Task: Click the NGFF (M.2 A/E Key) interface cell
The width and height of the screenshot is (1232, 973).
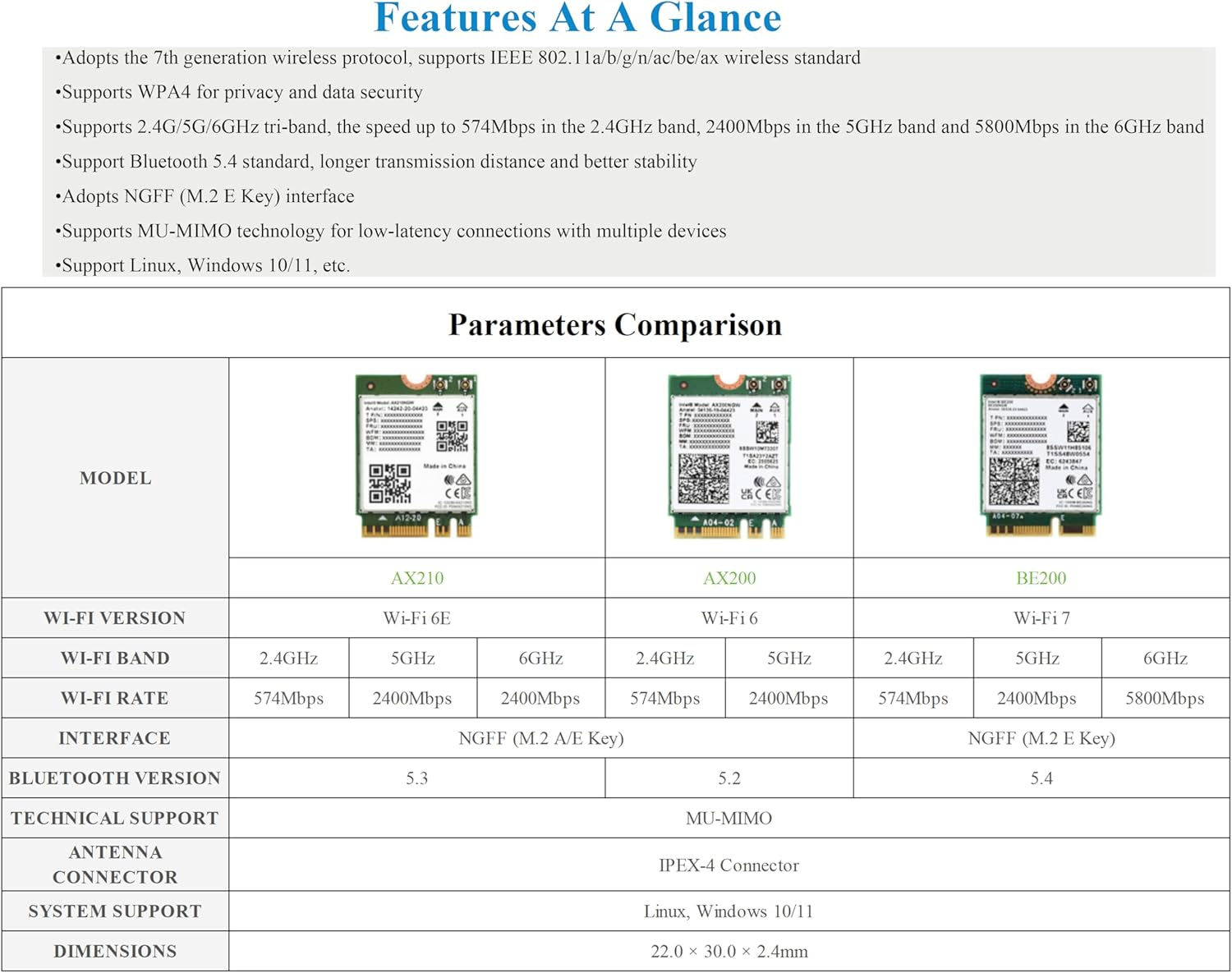Action: [x=540, y=738]
